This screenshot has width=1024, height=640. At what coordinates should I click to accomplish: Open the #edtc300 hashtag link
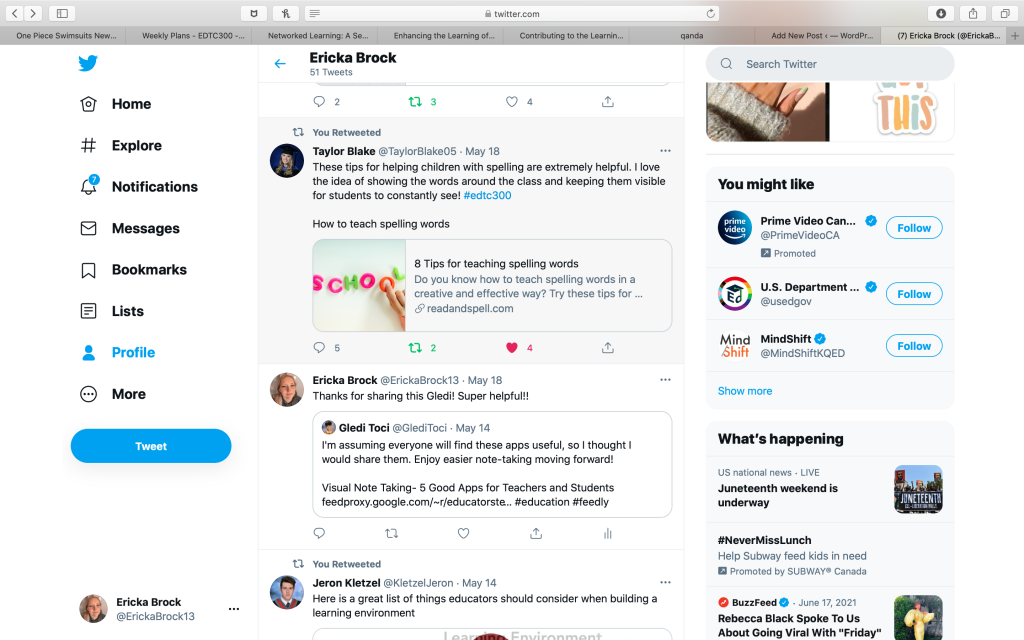coord(487,195)
